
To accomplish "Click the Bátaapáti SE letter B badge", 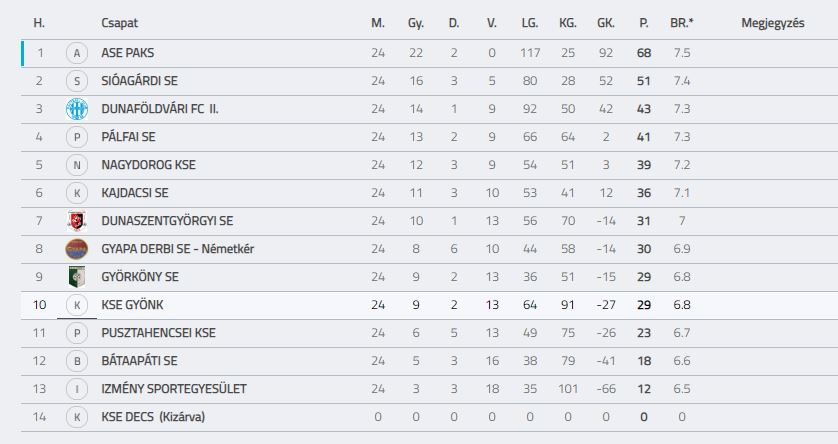I will coord(77,361).
